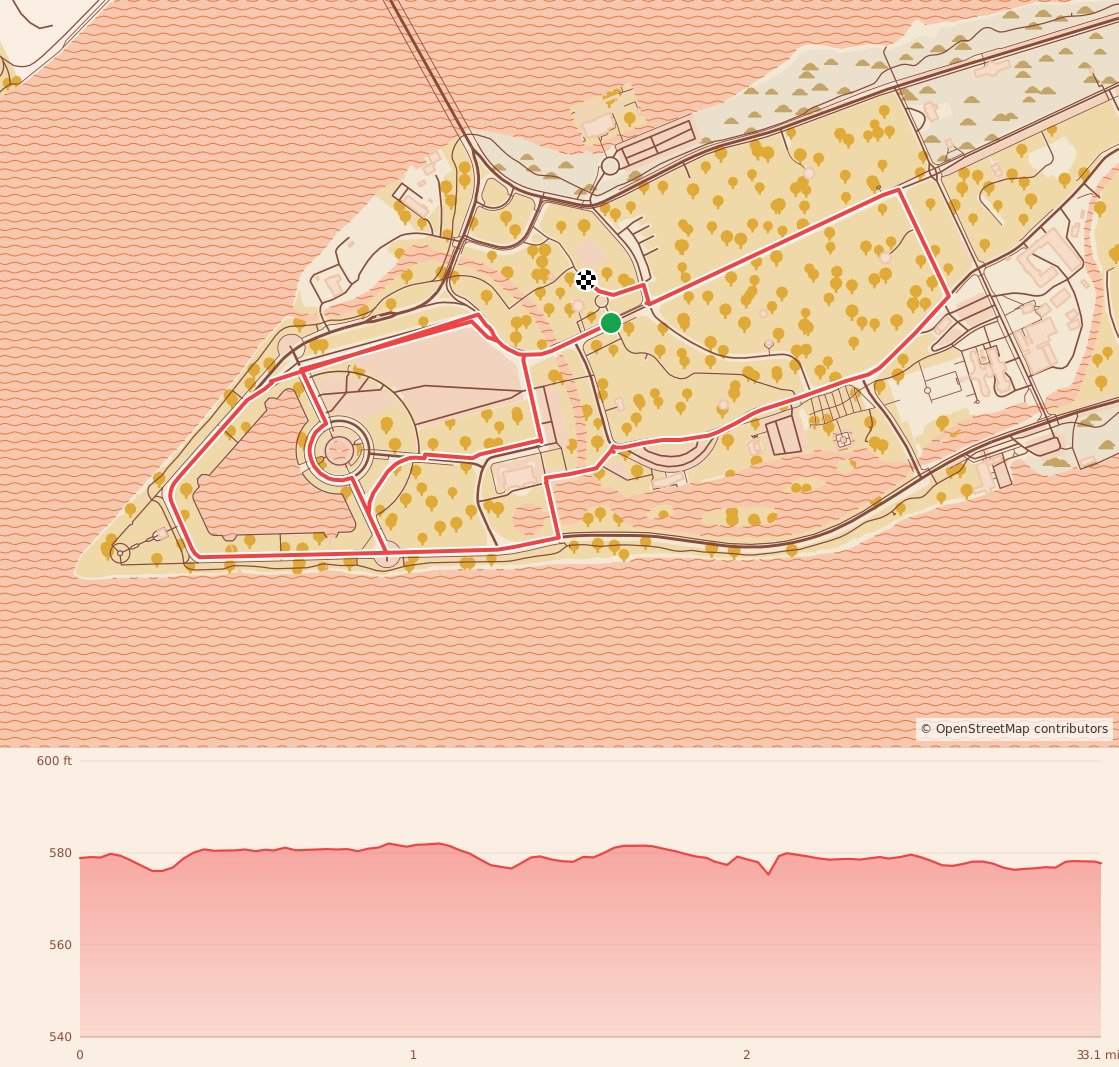1119x1067 pixels.
Task: Click the 2 mile tick label
Action: pyautogui.click(x=746, y=1055)
